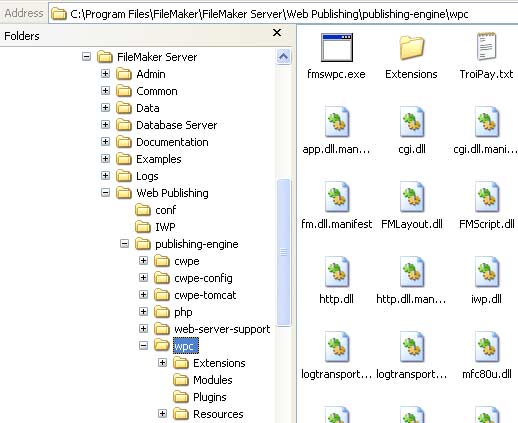Image resolution: width=518 pixels, height=423 pixels.
Task: Collapse the FileMaker Server tree node
Action: coord(86,56)
